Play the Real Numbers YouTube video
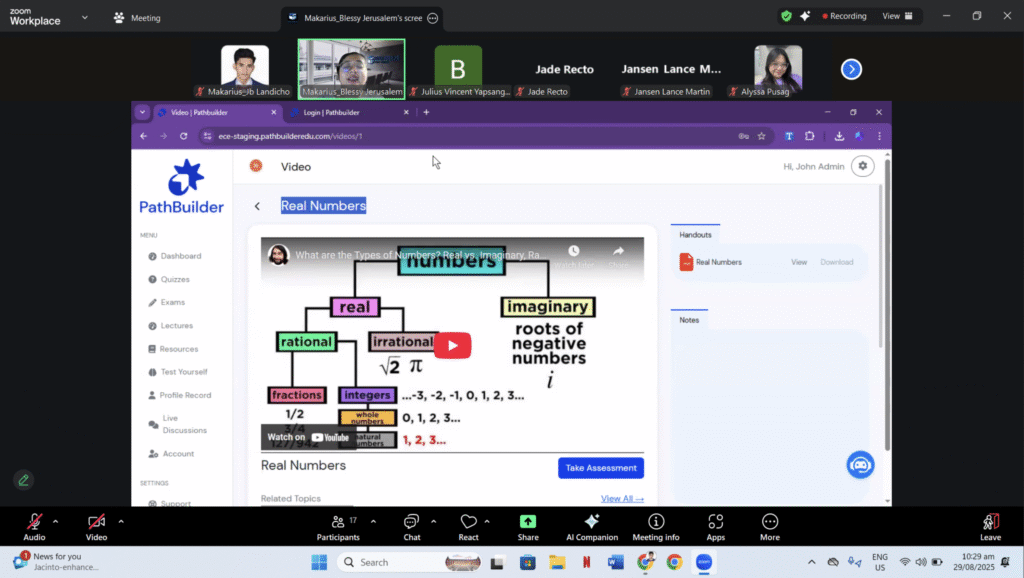This screenshot has width=1024, height=578. (x=452, y=346)
